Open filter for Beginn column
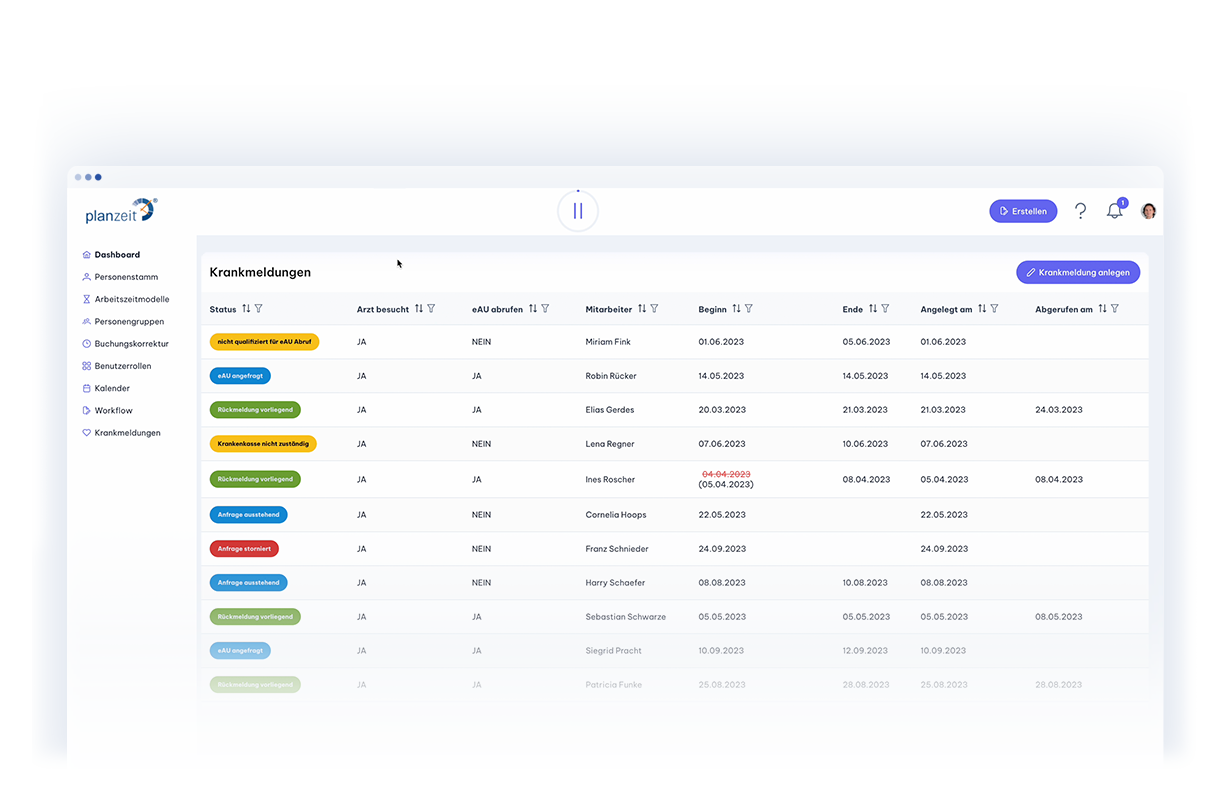 (749, 309)
